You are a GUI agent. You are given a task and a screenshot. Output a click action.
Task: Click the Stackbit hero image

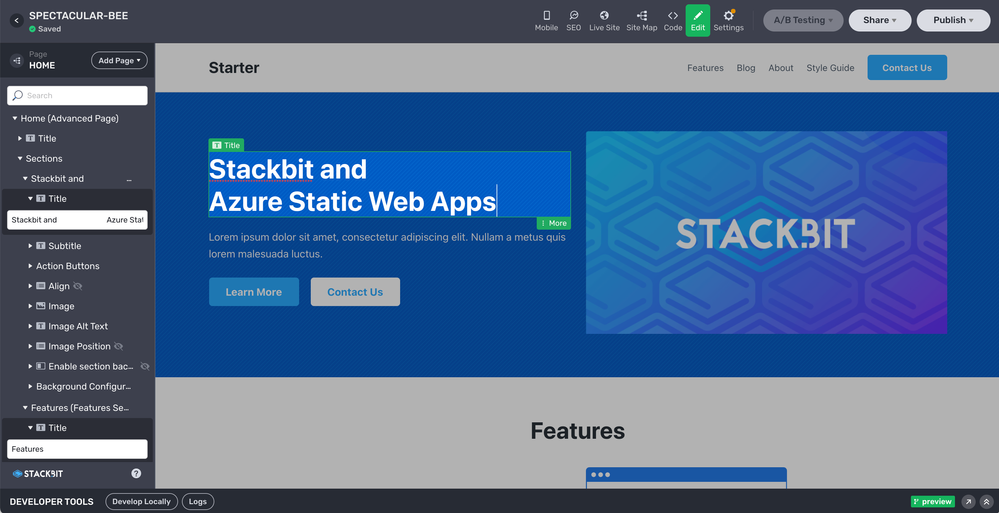[x=766, y=233]
